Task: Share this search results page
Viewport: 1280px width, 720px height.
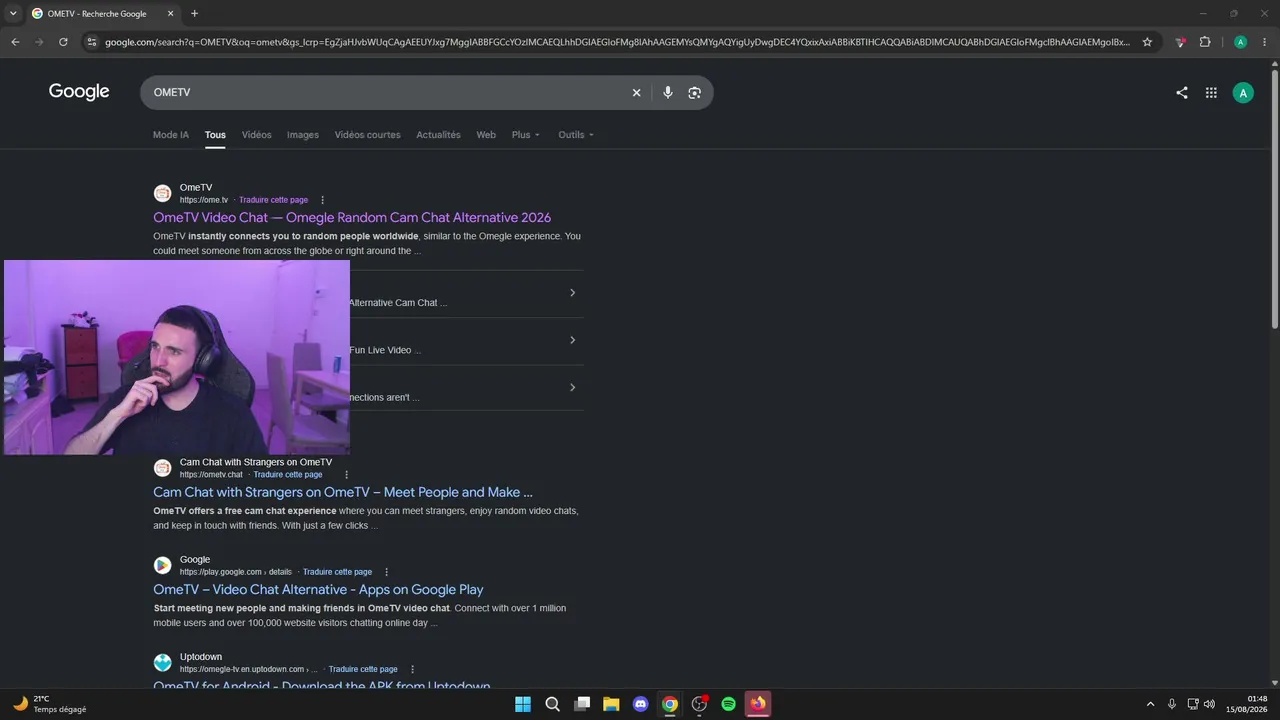Action: [1182, 93]
